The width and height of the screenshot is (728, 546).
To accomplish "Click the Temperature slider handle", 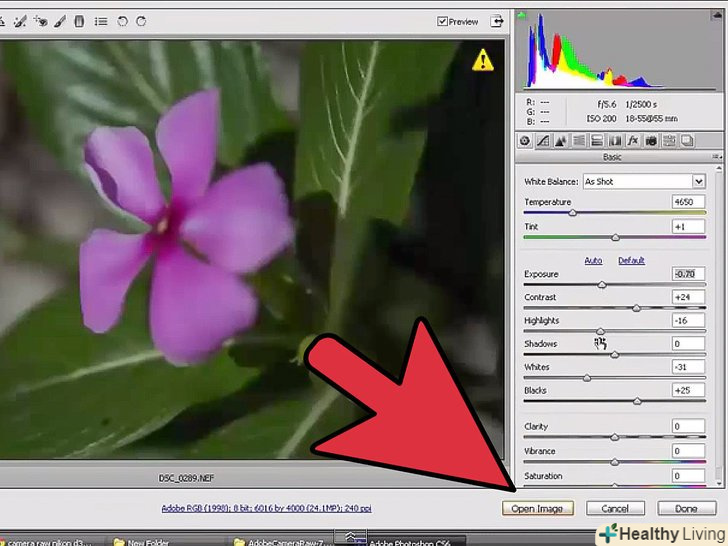I will click(x=573, y=212).
